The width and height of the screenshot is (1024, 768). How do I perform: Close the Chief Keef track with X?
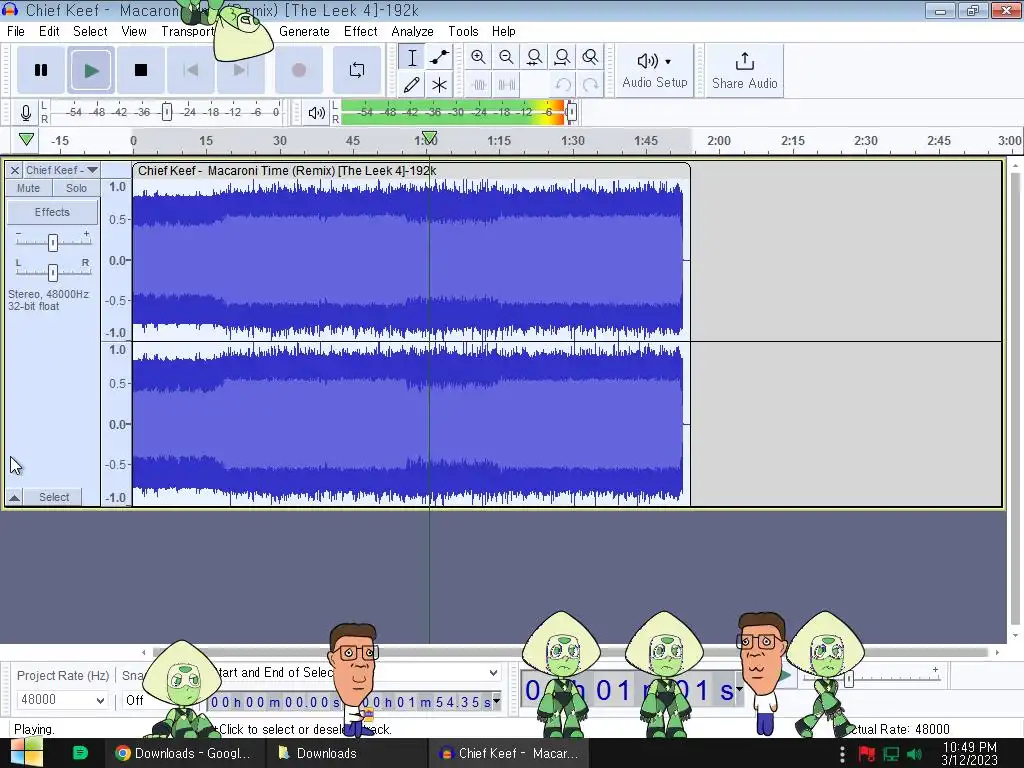[x=14, y=170]
